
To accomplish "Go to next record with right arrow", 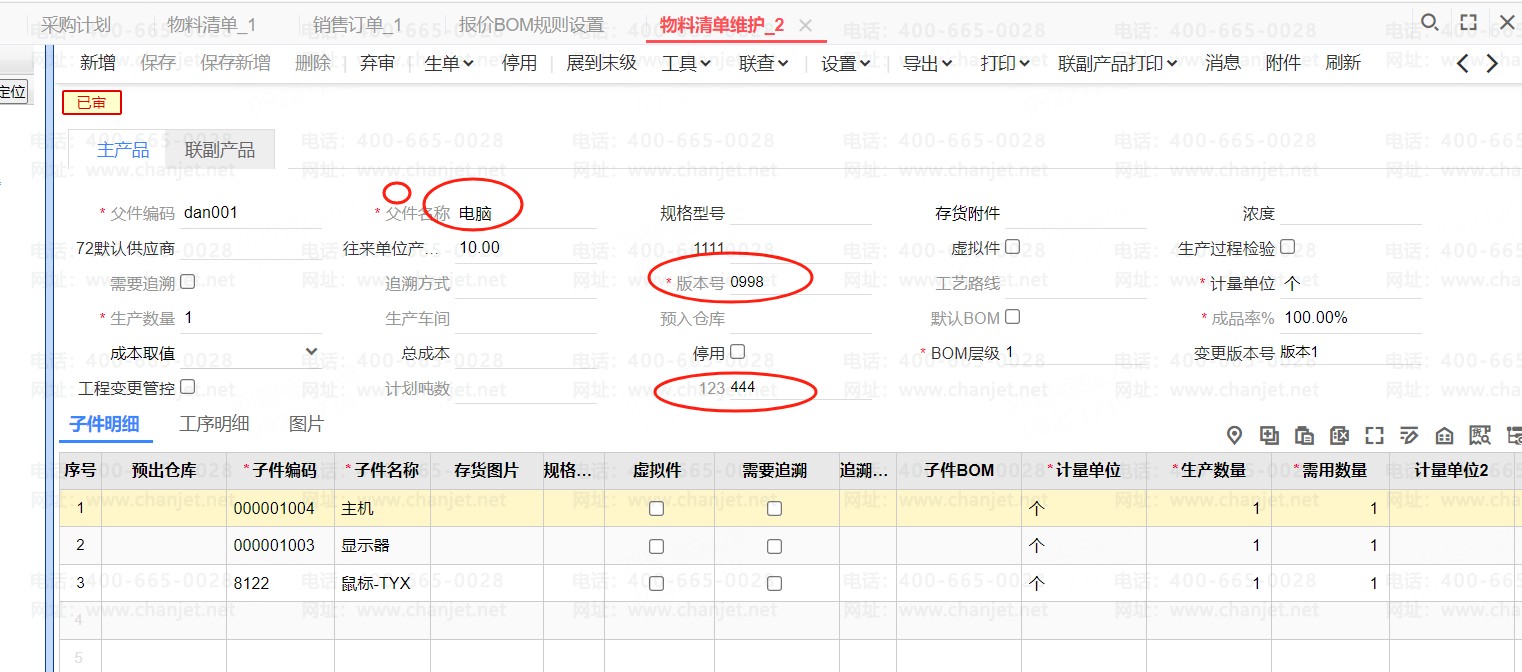I will click(1492, 63).
